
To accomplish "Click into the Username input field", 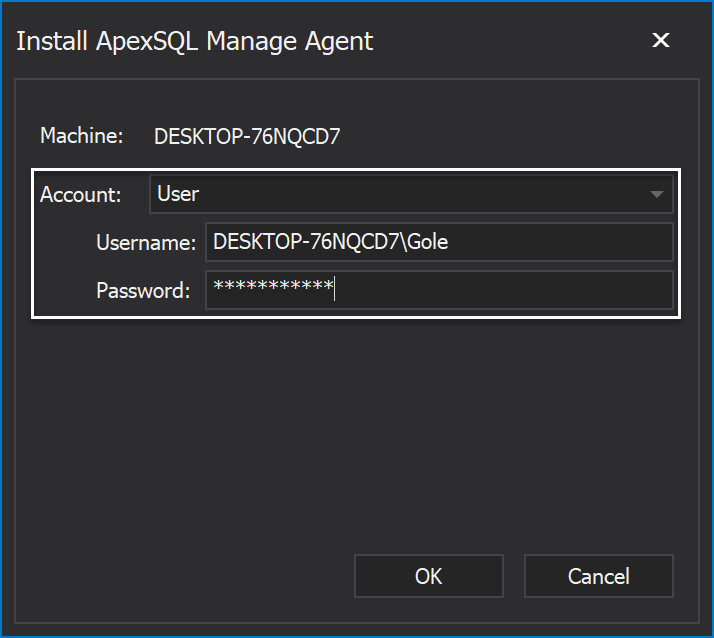I will [x=439, y=242].
